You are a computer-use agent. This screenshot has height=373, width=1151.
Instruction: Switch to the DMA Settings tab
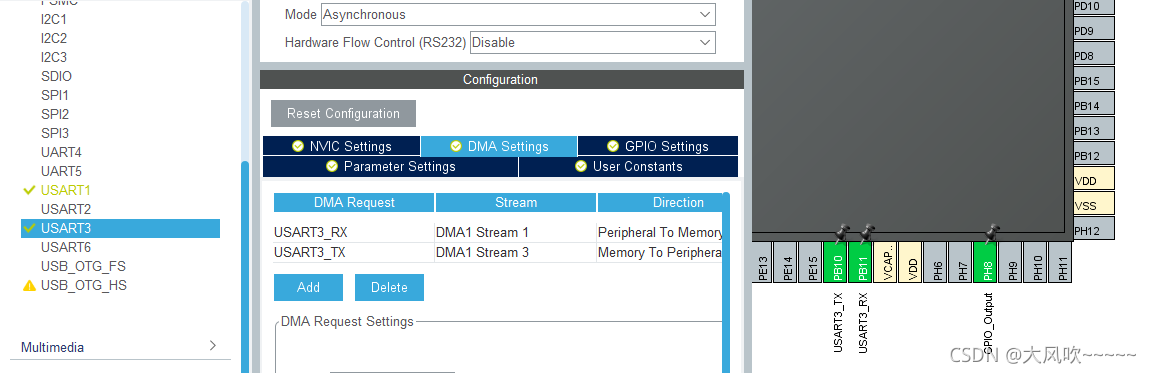pyautogui.click(x=499, y=146)
